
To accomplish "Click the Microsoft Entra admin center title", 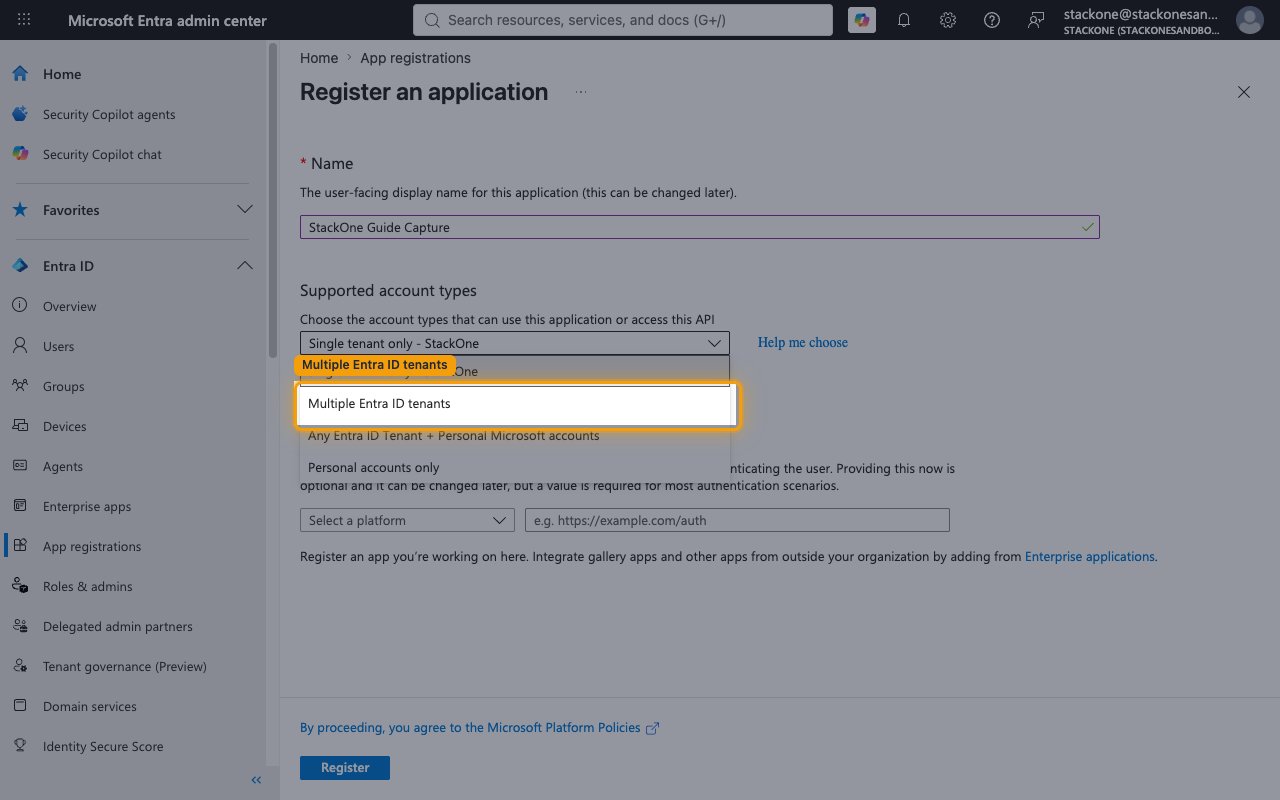I will [167, 20].
